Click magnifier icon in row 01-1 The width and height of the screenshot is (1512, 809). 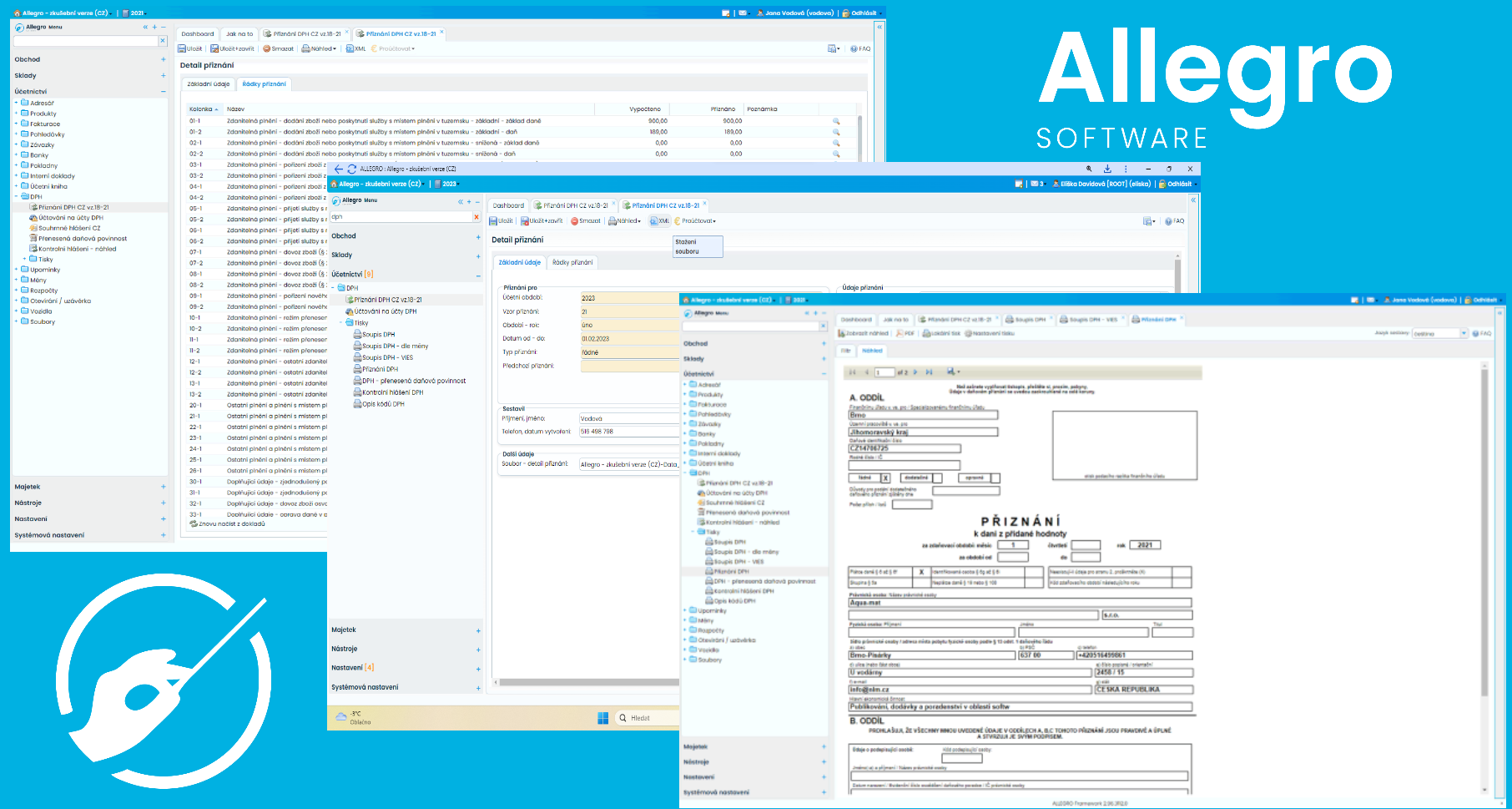coord(835,121)
